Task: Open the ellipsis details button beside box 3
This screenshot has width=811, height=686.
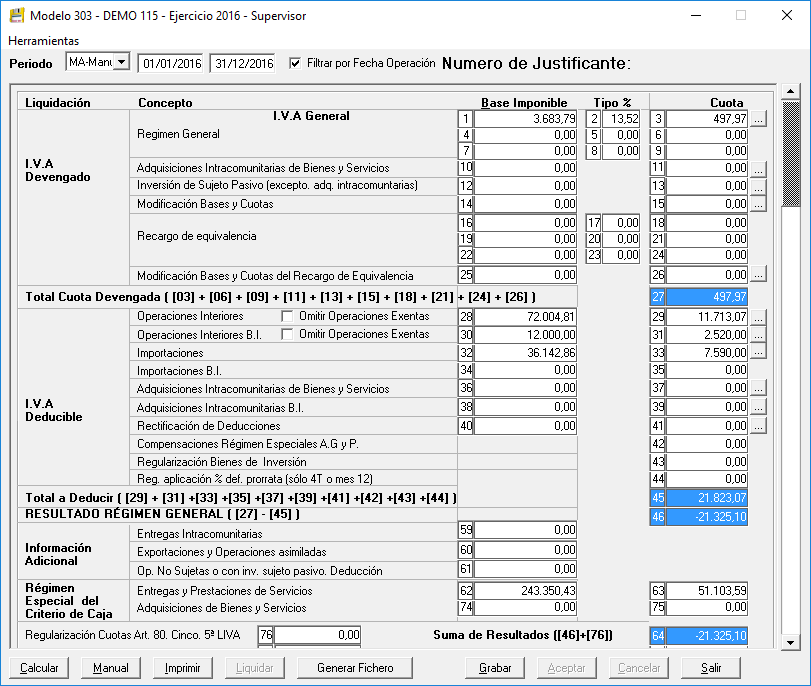Action: (x=758, y=119)
